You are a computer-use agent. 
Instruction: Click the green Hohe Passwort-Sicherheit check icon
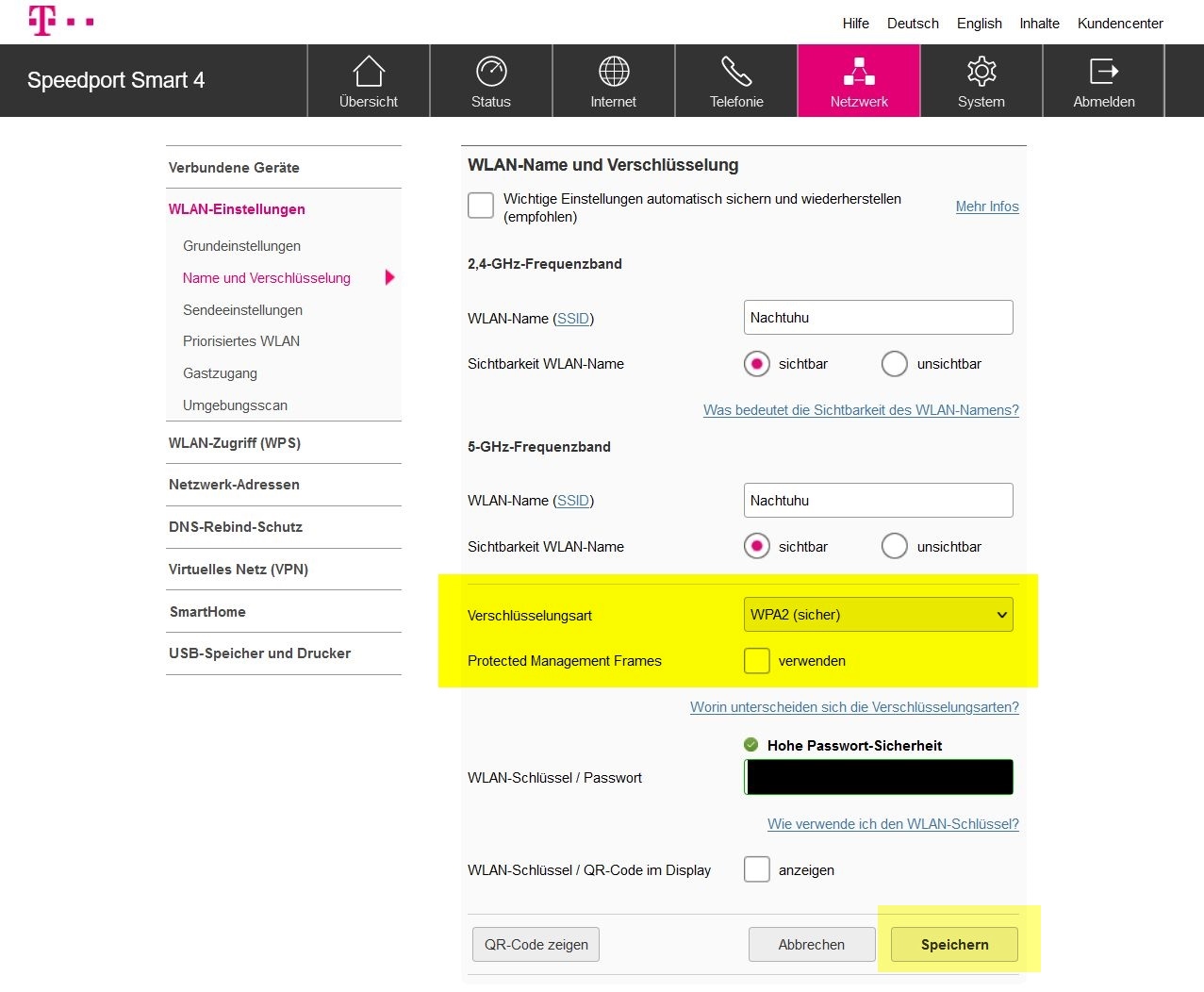click(x=751, y=745)
